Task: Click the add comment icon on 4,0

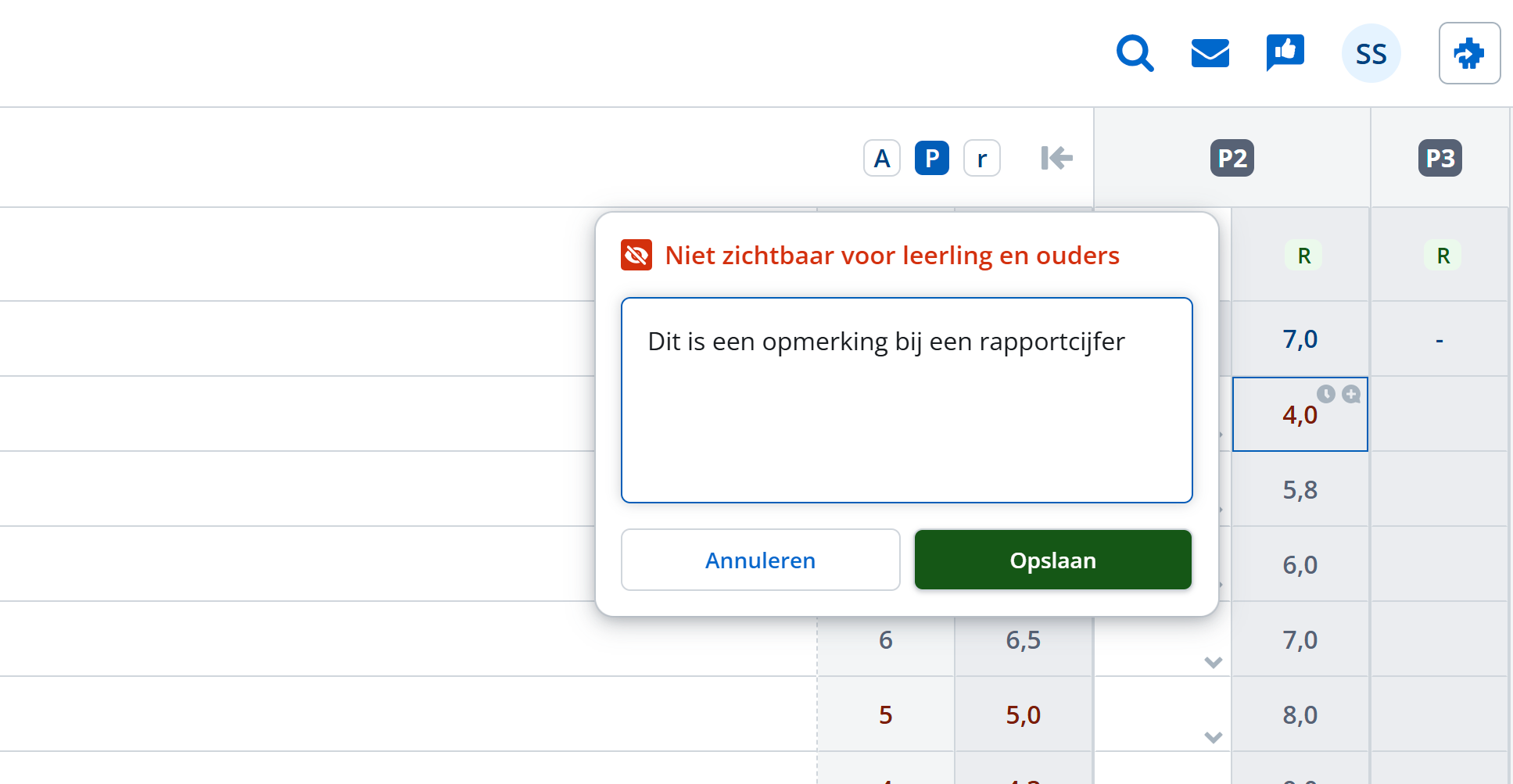Action: tap(1351, 394)
